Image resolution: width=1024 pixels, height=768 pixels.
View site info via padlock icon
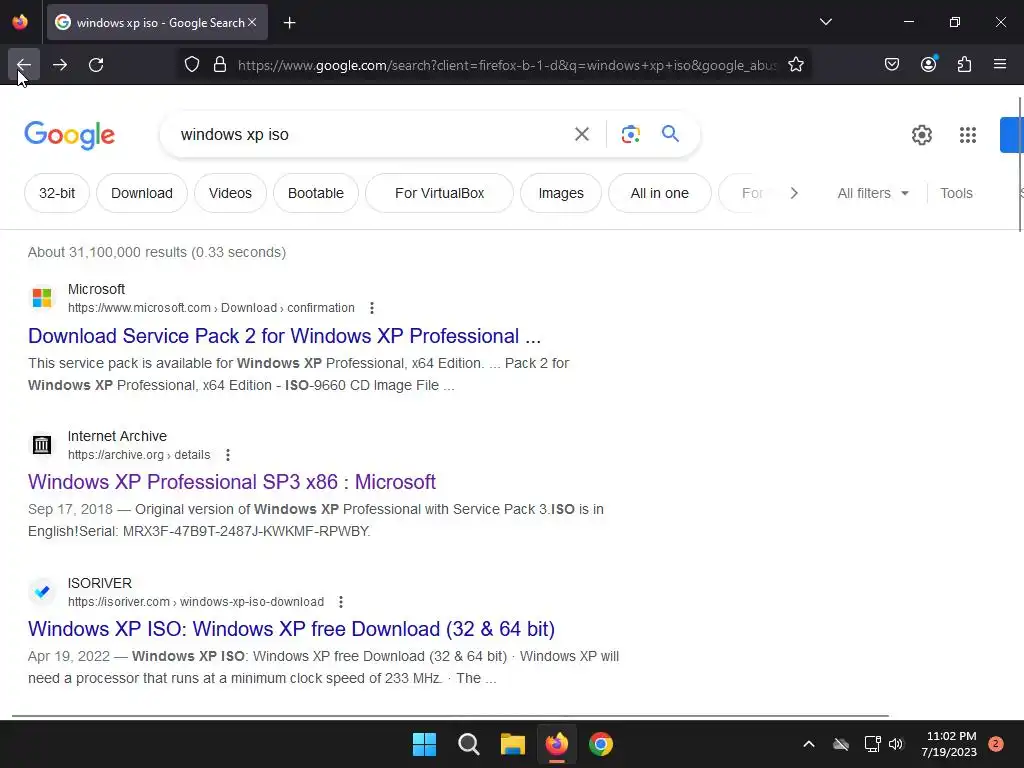[x=220, y=65]
